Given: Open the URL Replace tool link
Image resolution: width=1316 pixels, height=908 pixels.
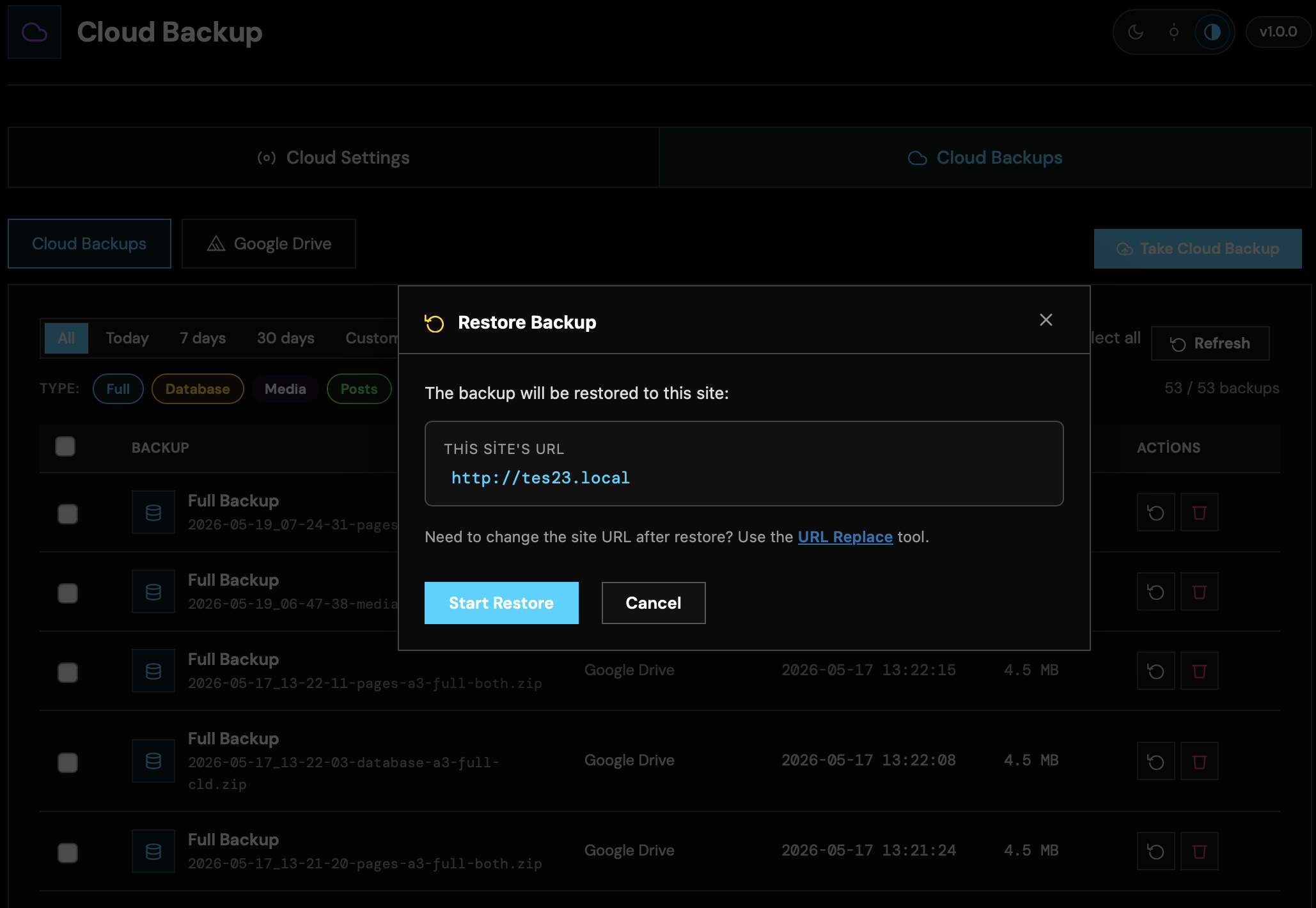Looking at the screenshot, I should click(845, 537).
